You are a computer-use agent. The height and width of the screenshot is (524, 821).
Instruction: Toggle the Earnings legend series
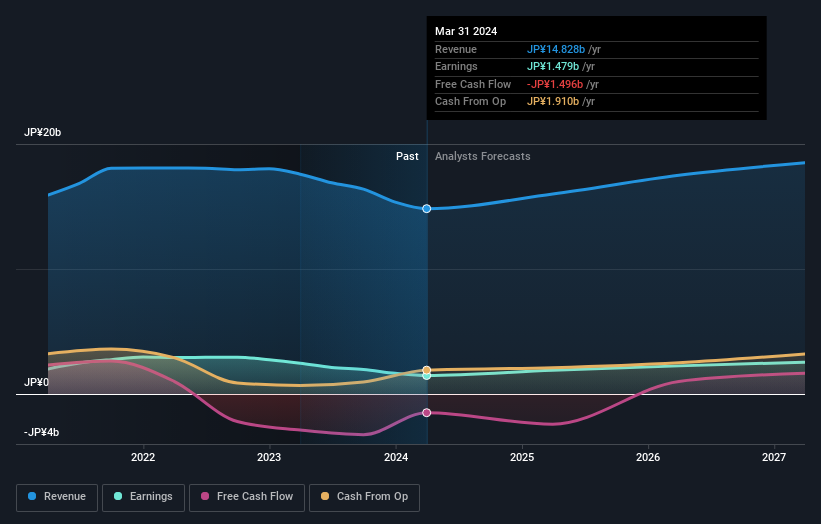click(143, 497)
